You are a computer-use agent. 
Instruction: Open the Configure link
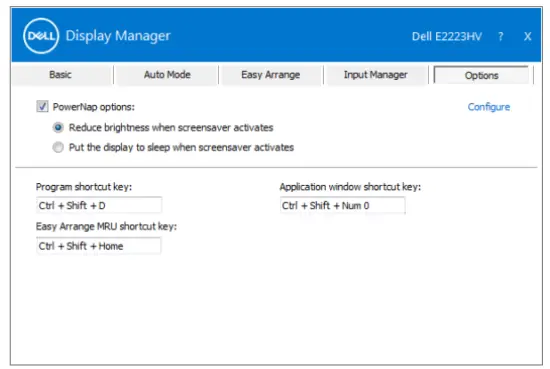pyautogui.click(x=489, y=107)
